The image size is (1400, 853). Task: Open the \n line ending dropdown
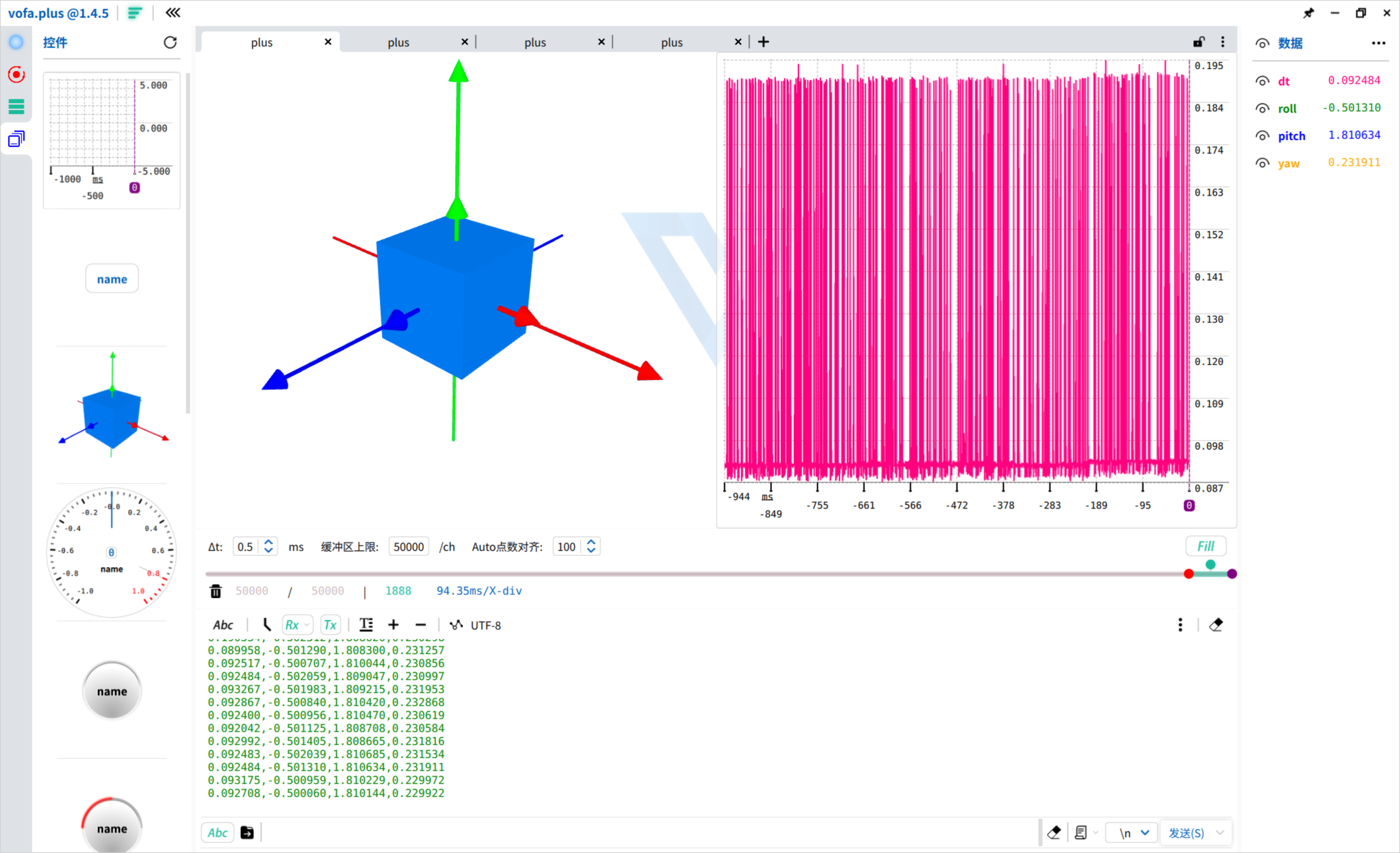1132,833
